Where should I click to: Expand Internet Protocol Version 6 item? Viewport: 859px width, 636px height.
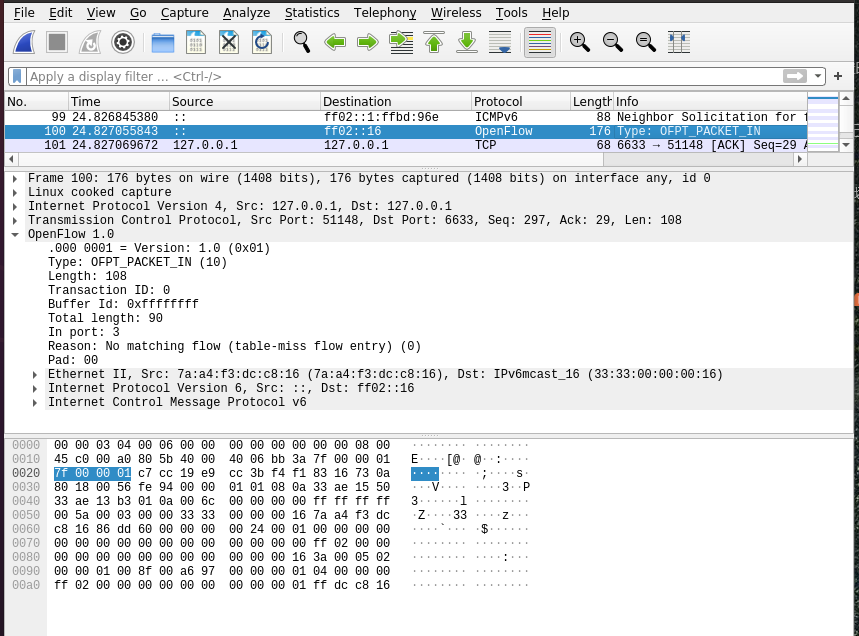point(35,389)
